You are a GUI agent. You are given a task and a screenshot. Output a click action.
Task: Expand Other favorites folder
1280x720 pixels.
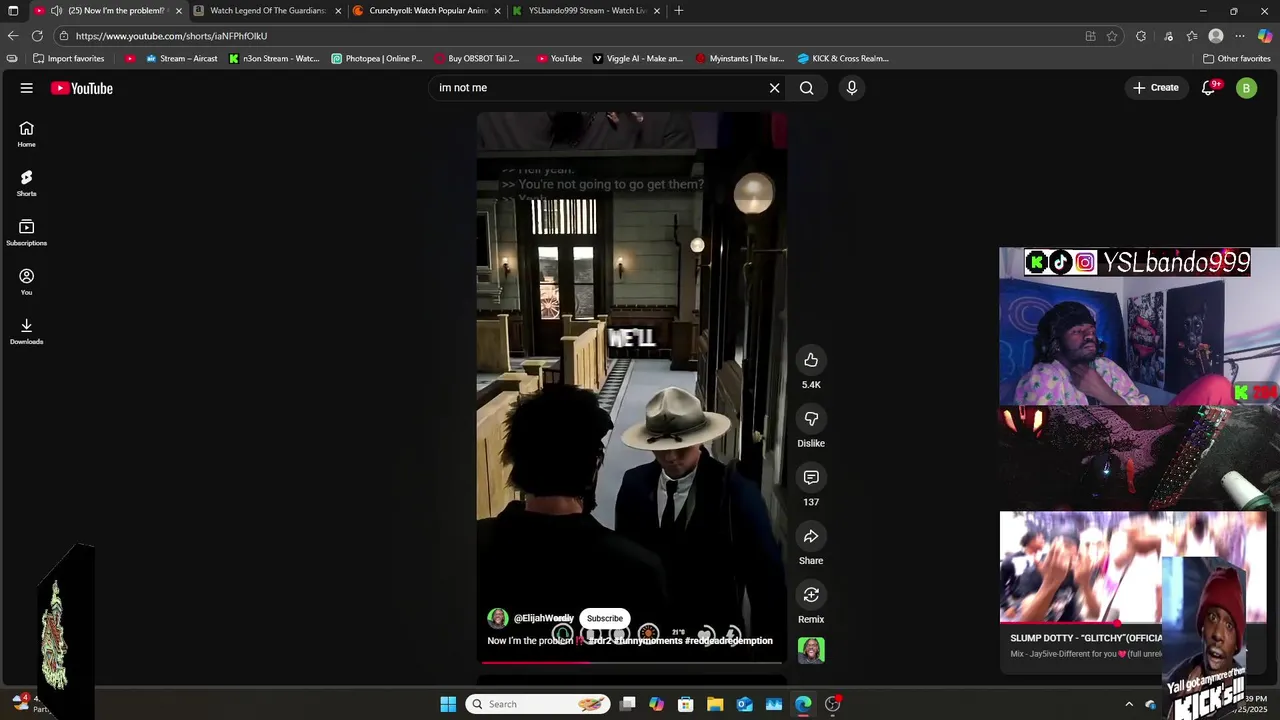1237,58
